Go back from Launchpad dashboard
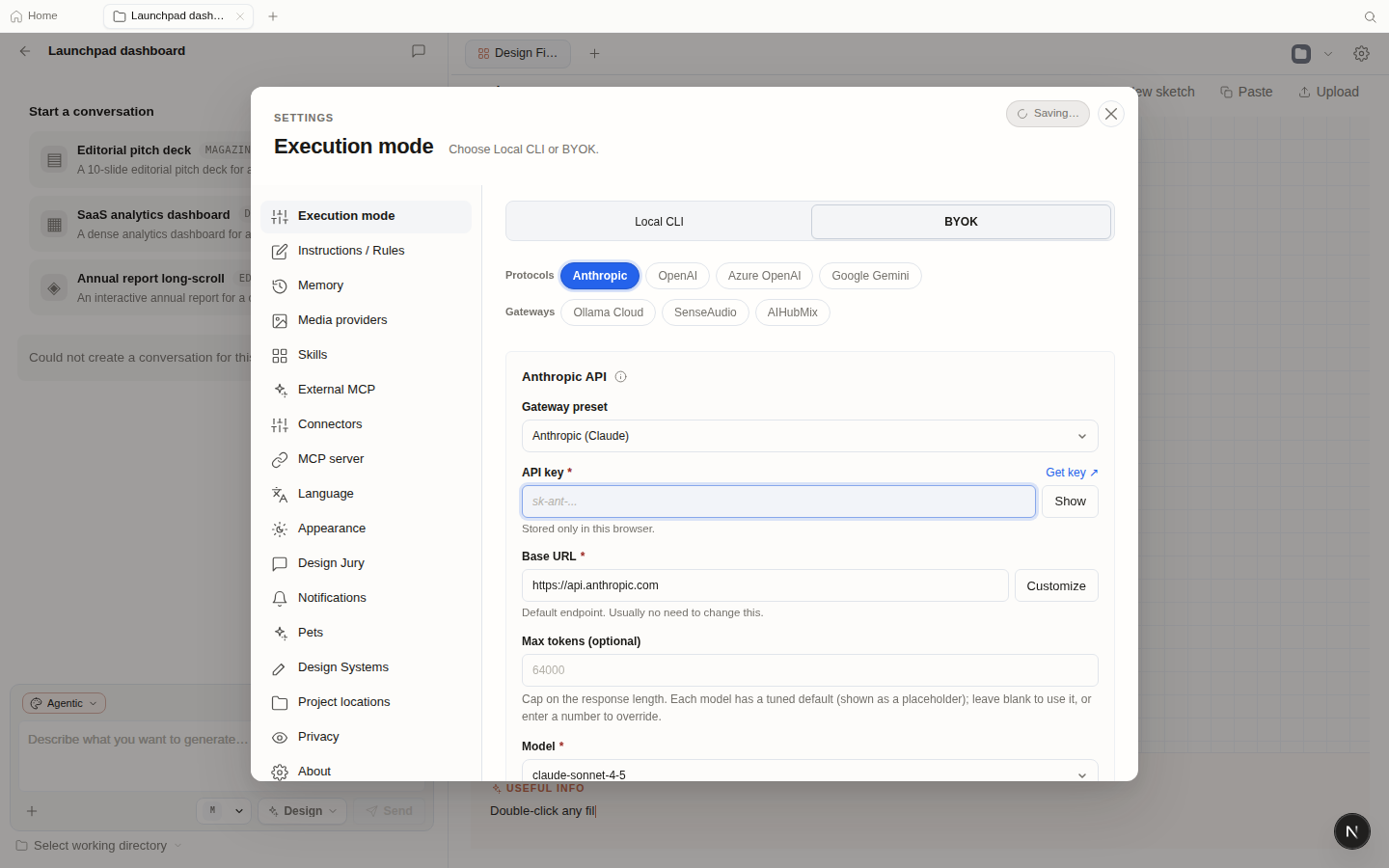This screenshot has width=1389, height=868. pos(25,51)
